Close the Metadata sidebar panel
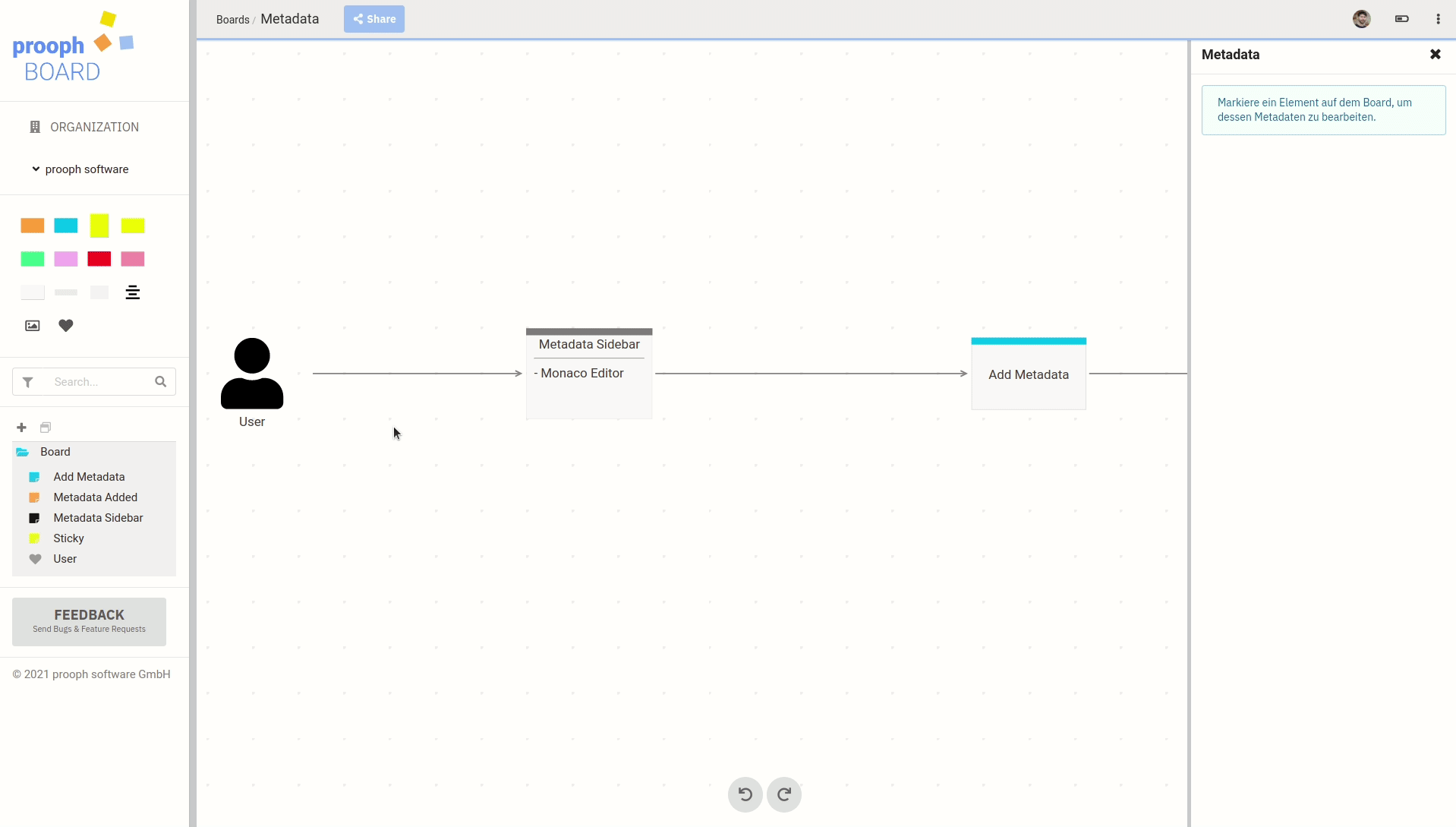Viewport: 1456px width, 827px height. click(x=1436, y=54)
